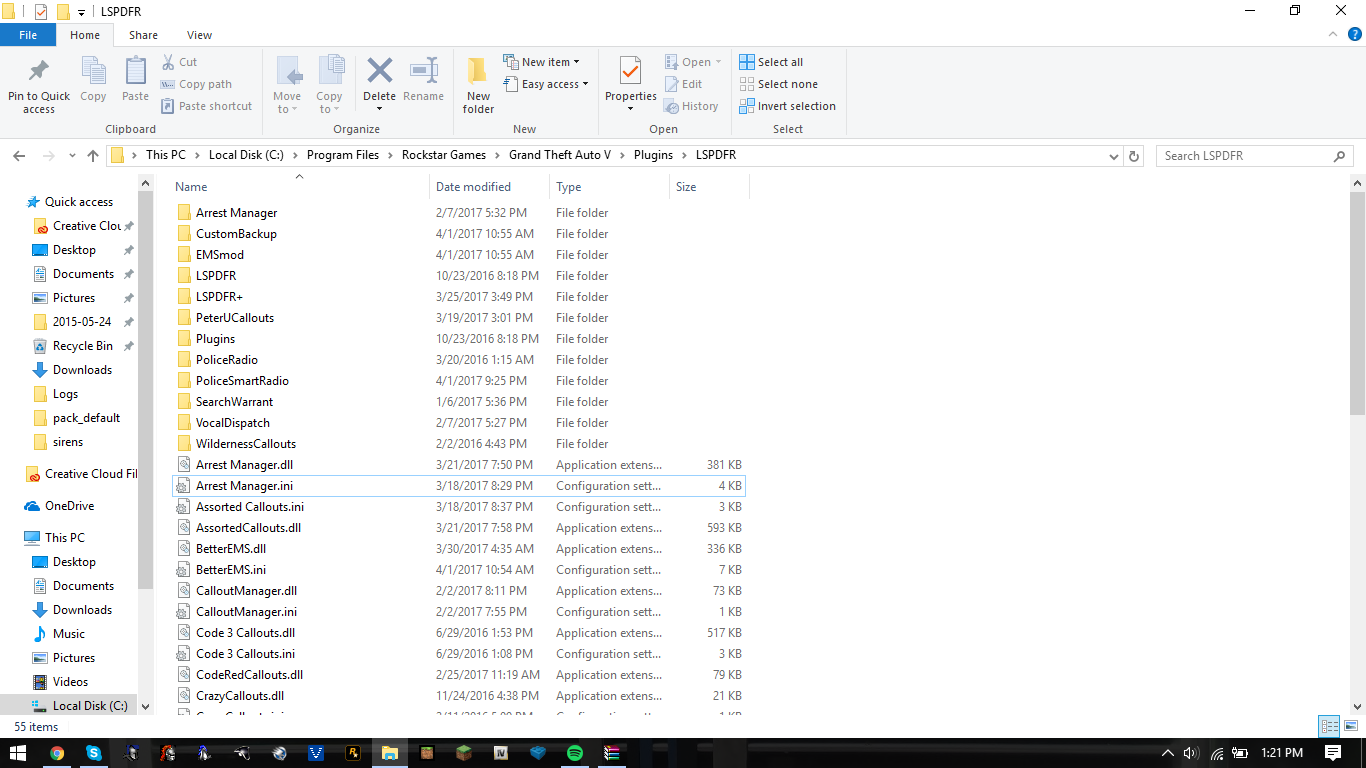Click the New folder icon in title bar
Image resolution: width=1366 pixels, height=768 pixels.
click(63, 11)
